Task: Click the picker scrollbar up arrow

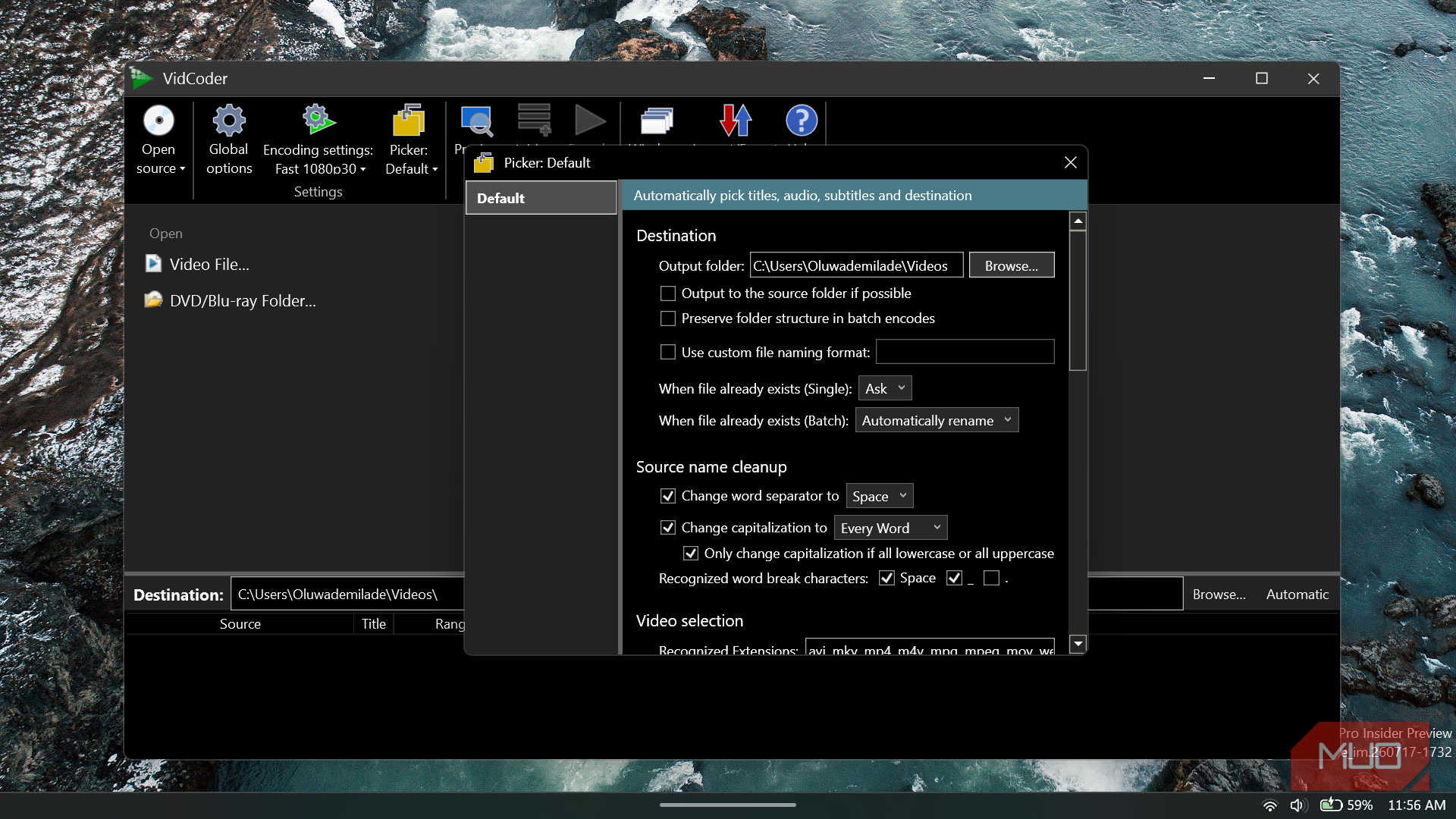Action: [x=1078, y=221]
